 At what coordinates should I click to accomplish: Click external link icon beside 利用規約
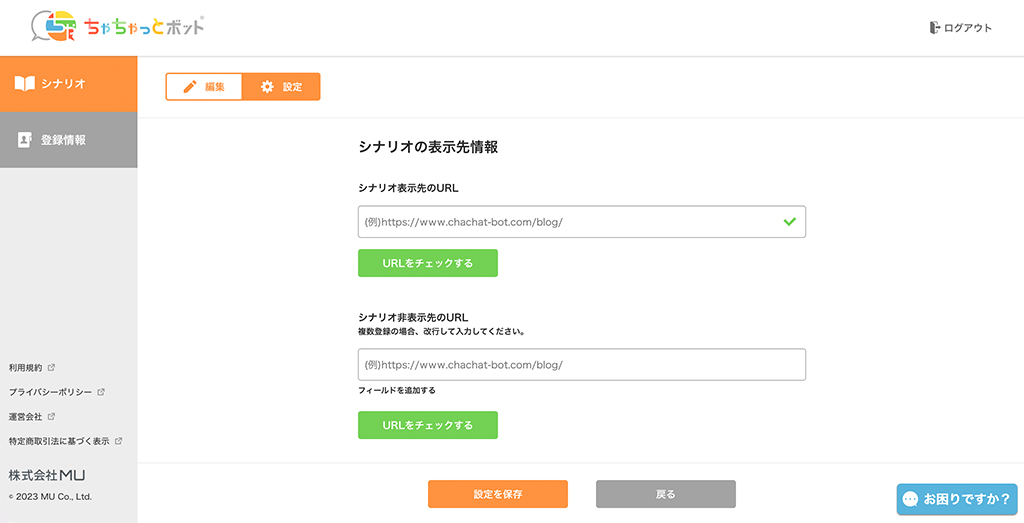[x=51, y=368]
